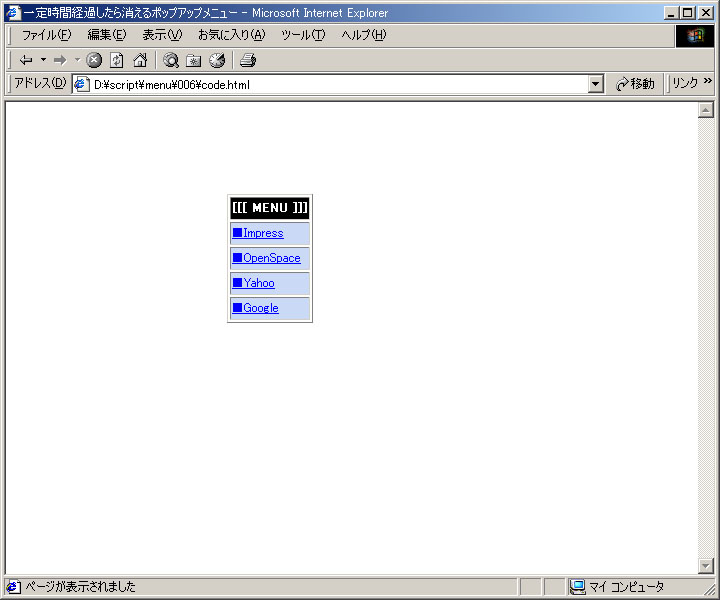Go back with the Back arrow
720x600 pixels.
26,60
